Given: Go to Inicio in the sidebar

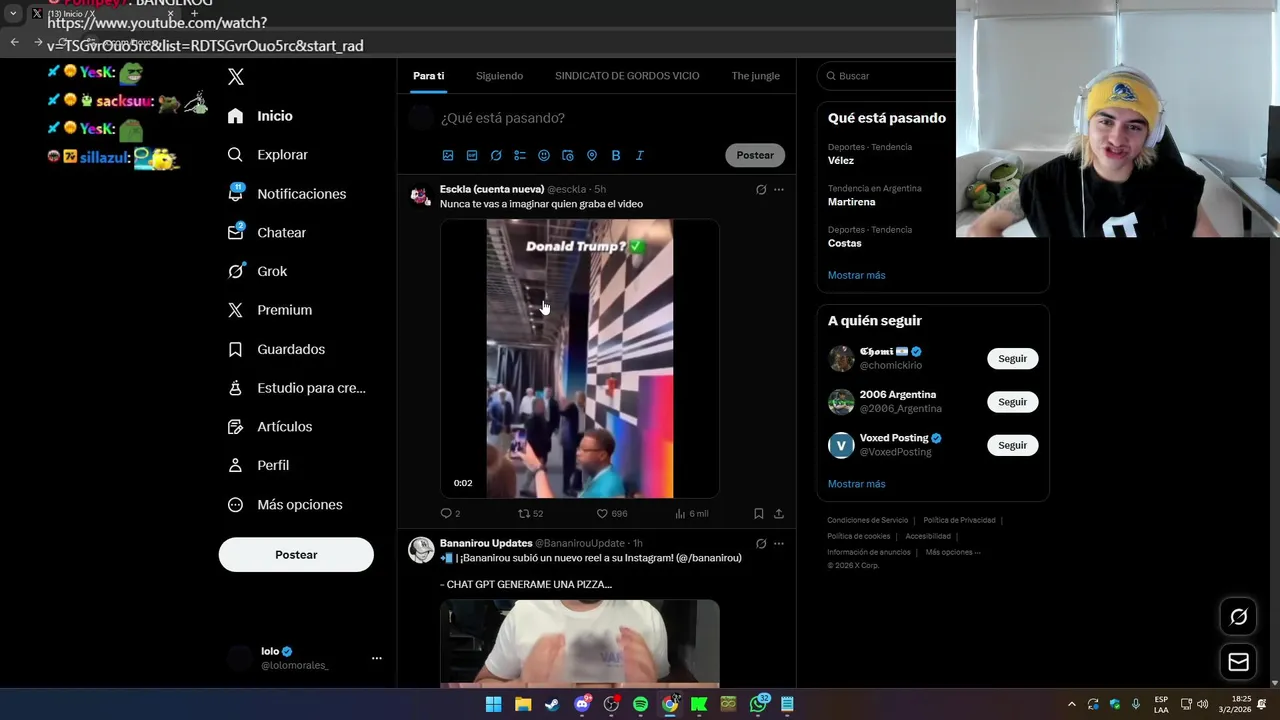Looking at the screenshot, I should 261,116.
